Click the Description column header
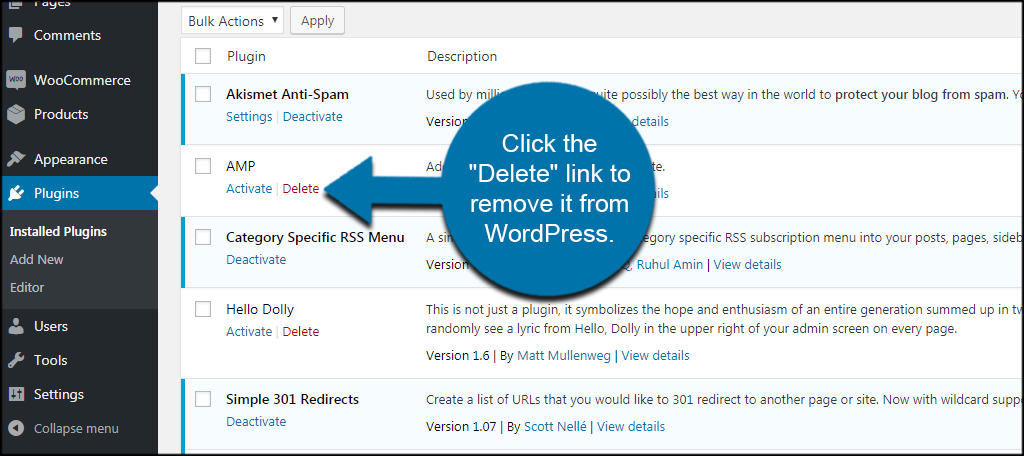This screenshot has width=1024, height=456. [x=462, y=56]
